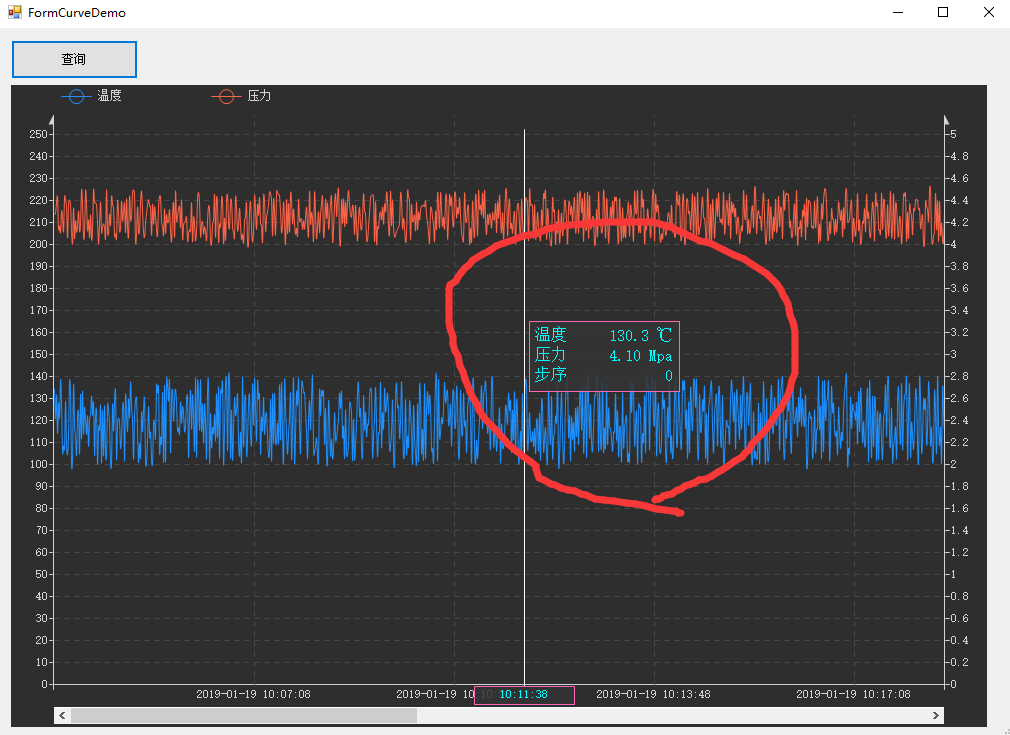This screenshot has height=735, width=1010.
Task: Click the right Y-axis top arrow marker
Action: pyautogui.click(x=946, y=120)
